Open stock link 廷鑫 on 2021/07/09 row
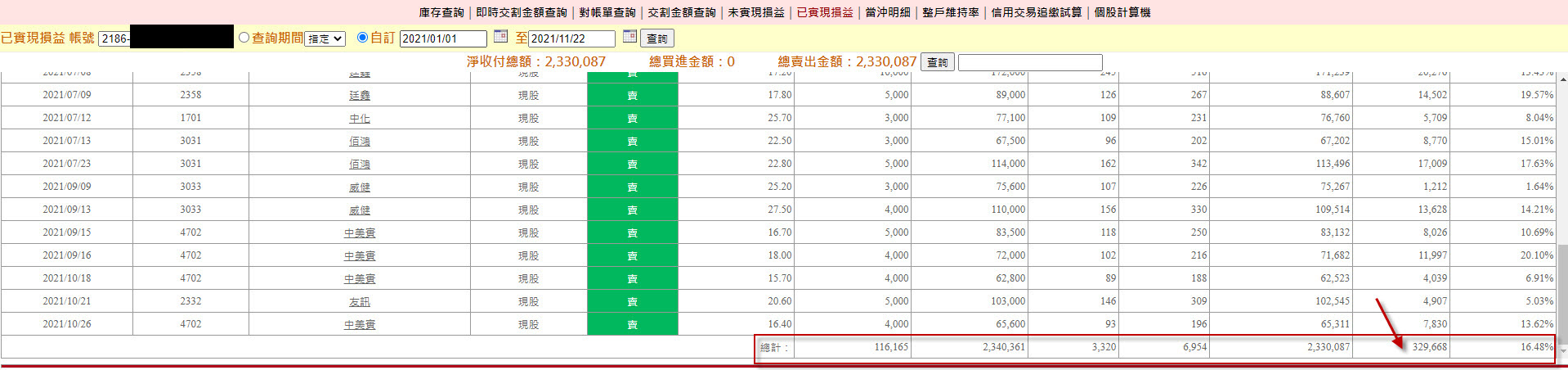Viewport: 1568px width, 370px height. (x=360, y=96)
